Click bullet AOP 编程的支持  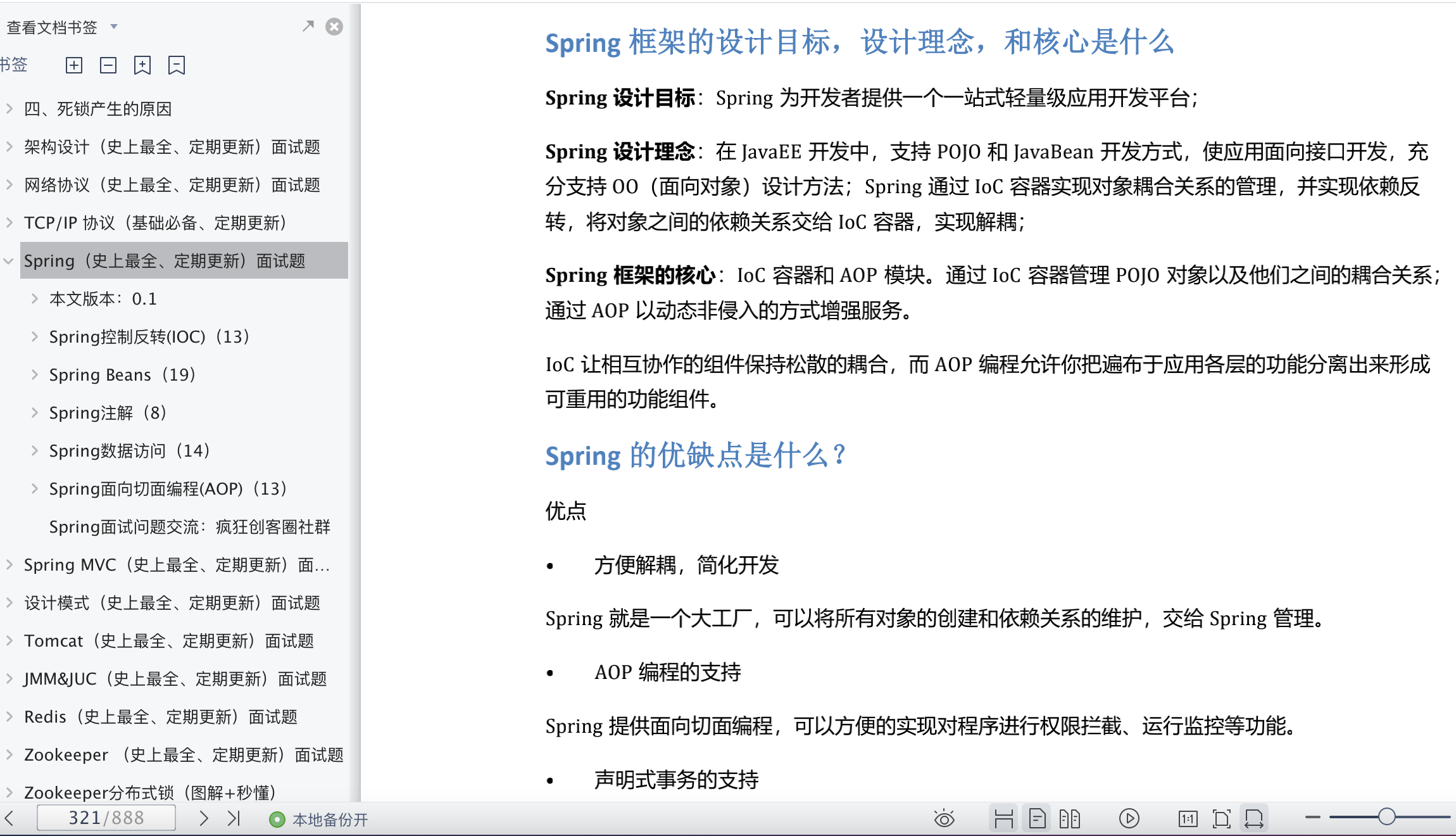(668, 672)
